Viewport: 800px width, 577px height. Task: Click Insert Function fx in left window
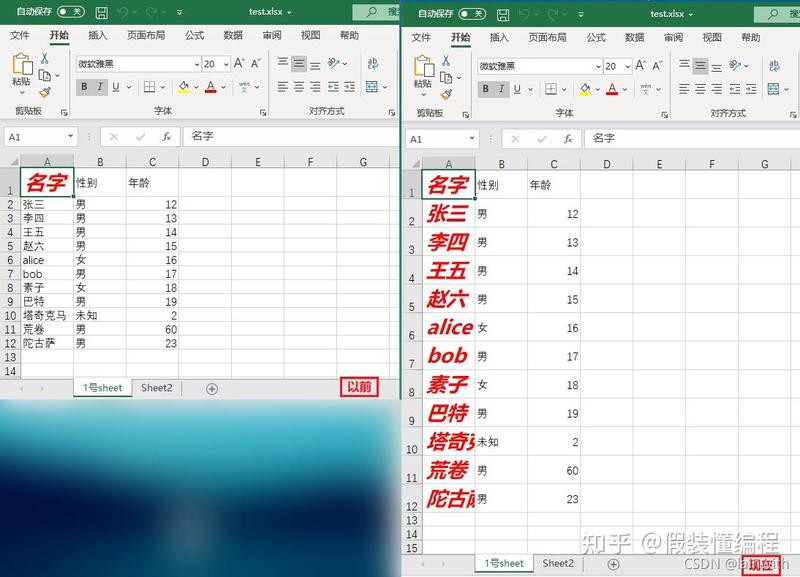[166, 136]
